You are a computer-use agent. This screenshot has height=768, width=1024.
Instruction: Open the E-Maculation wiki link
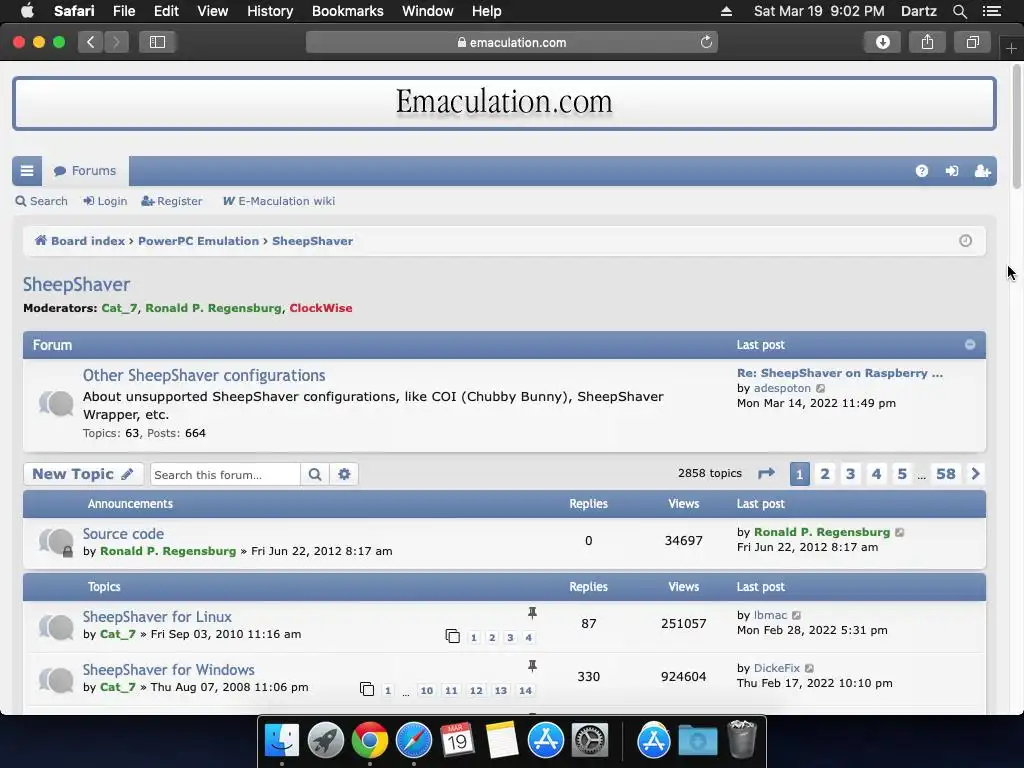point(279,201)
